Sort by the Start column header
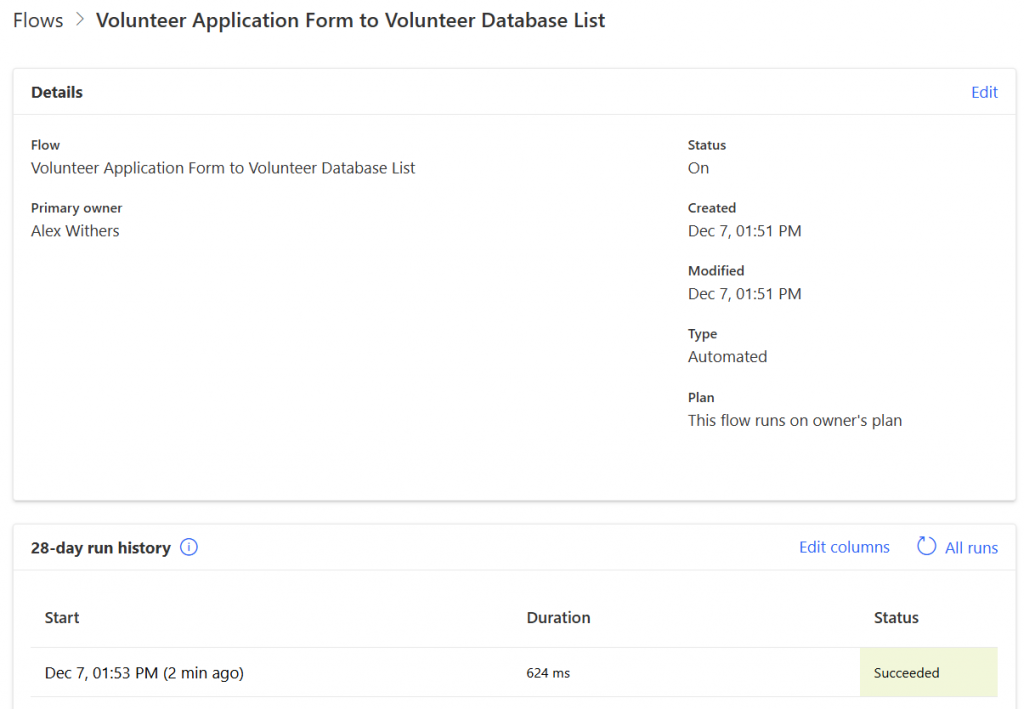Image resolution: width=1024 pixels, height=709 pixels. [62, 618]
